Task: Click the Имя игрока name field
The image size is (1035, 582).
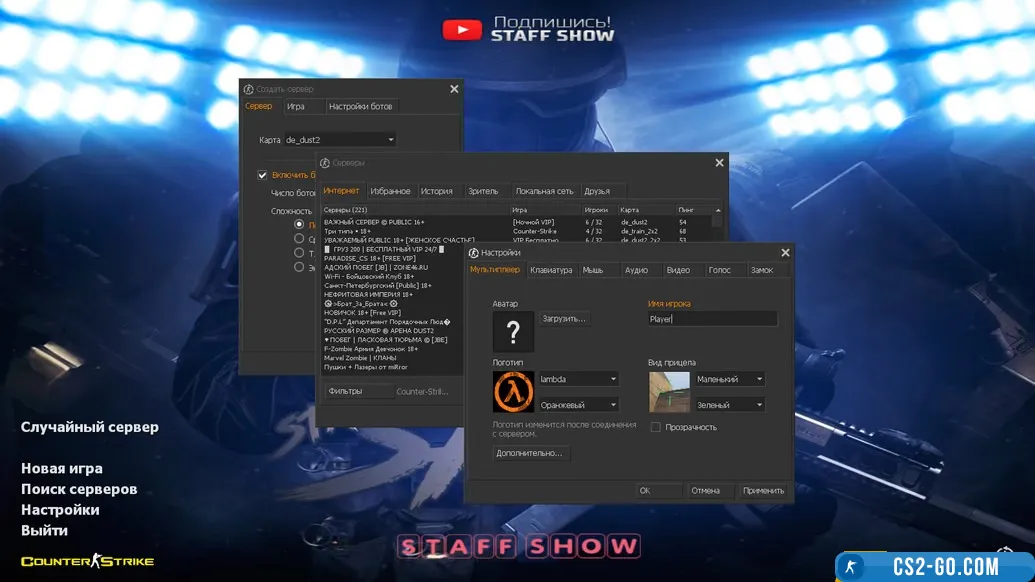Action: [712, 319]
